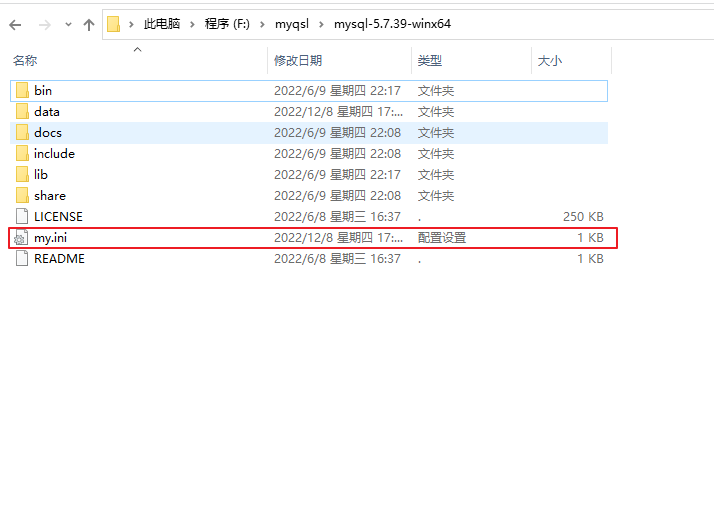Navigate to myqsl breadcrumb folder

pos(292,24)
